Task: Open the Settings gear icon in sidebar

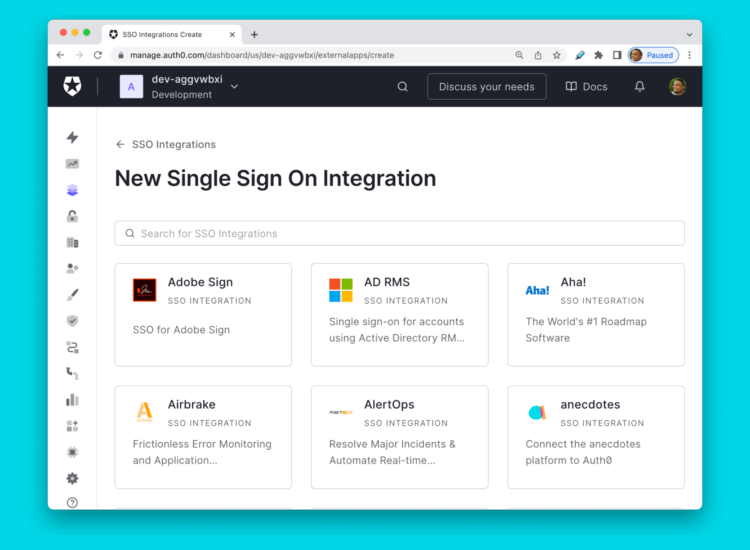Action: coord(72,478)
